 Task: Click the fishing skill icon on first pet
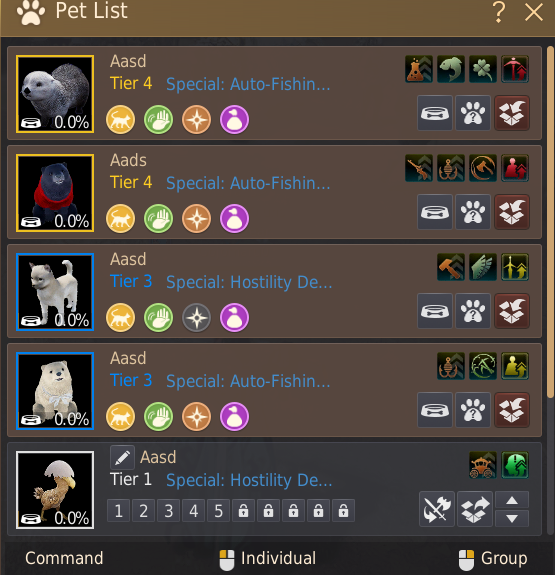[x=451, y=69]
